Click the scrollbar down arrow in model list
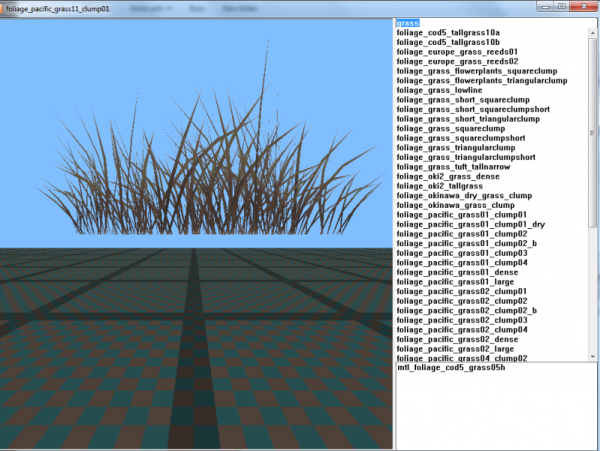 594,355
